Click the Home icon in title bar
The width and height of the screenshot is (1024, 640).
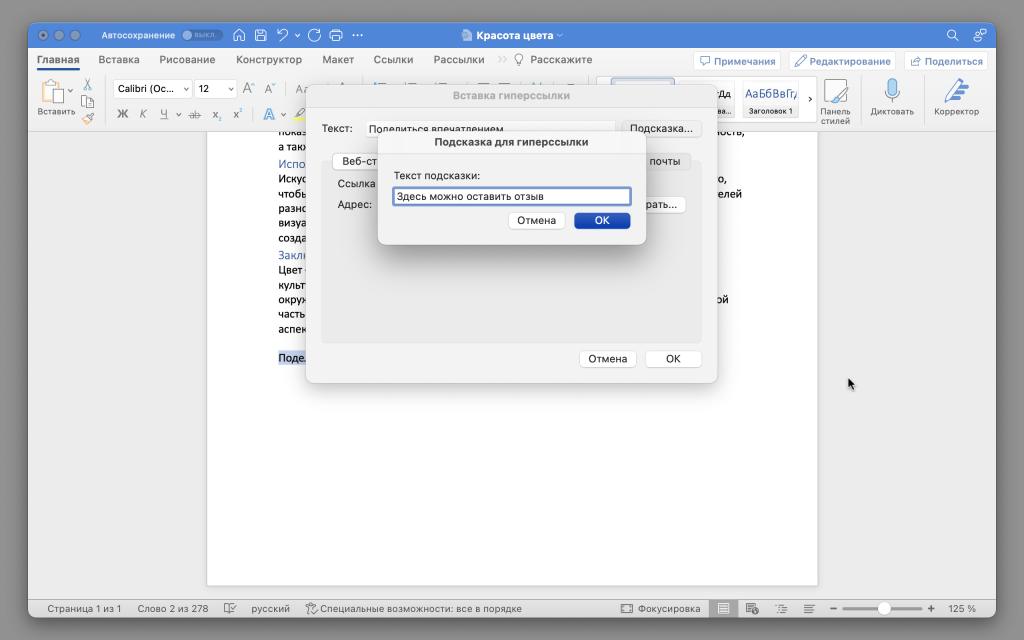(x=239, y=35)
